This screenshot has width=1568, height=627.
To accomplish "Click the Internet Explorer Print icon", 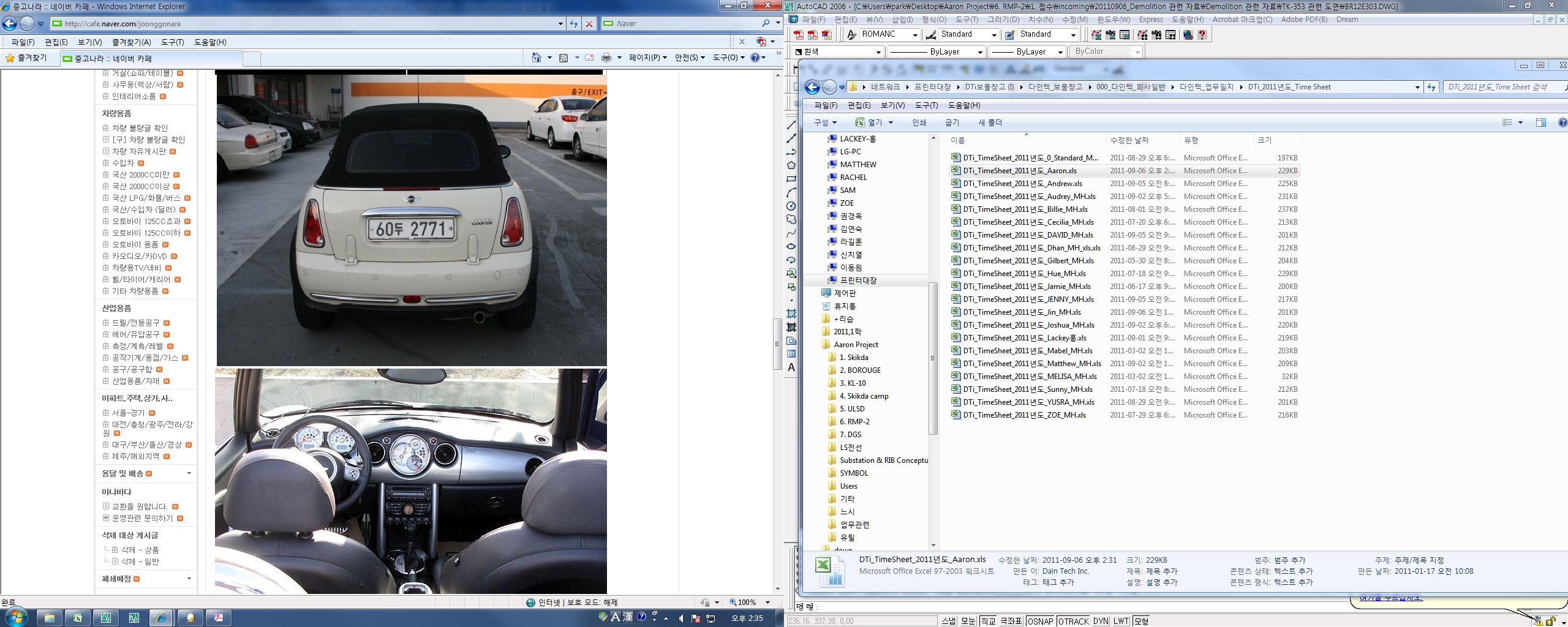I will [606, 58].
